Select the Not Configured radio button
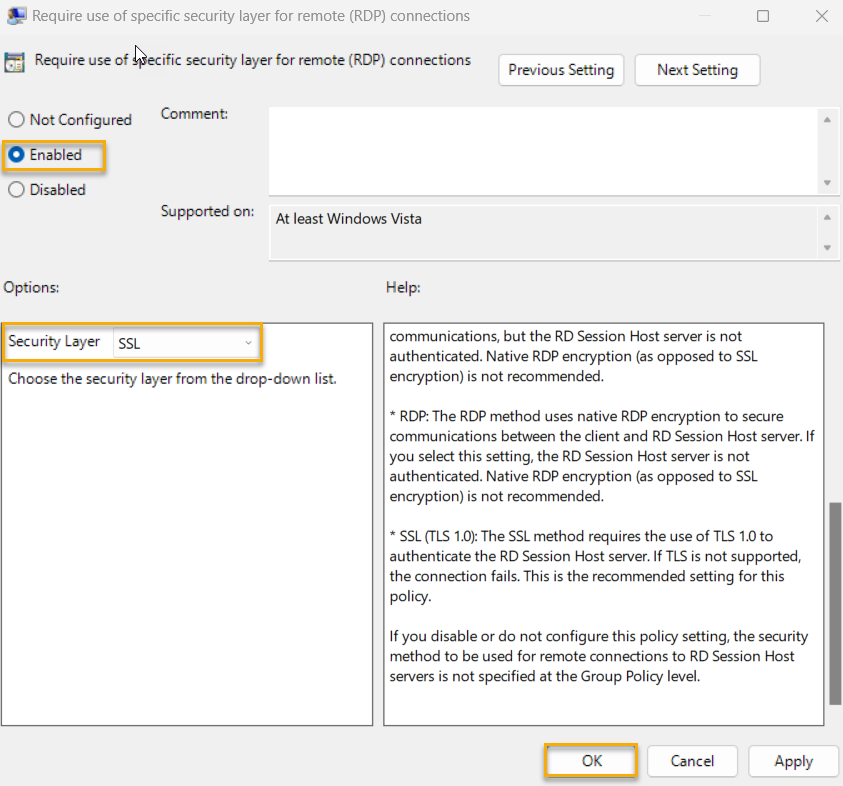Image resolution: width=843 pixels, height=786 pixels. (16, 119)
